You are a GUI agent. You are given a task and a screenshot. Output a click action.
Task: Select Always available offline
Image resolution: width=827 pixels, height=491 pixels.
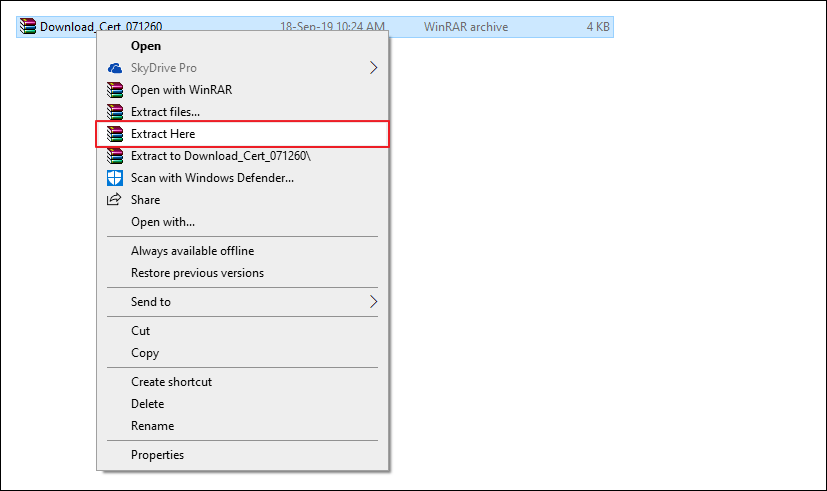tap(243, 251)
